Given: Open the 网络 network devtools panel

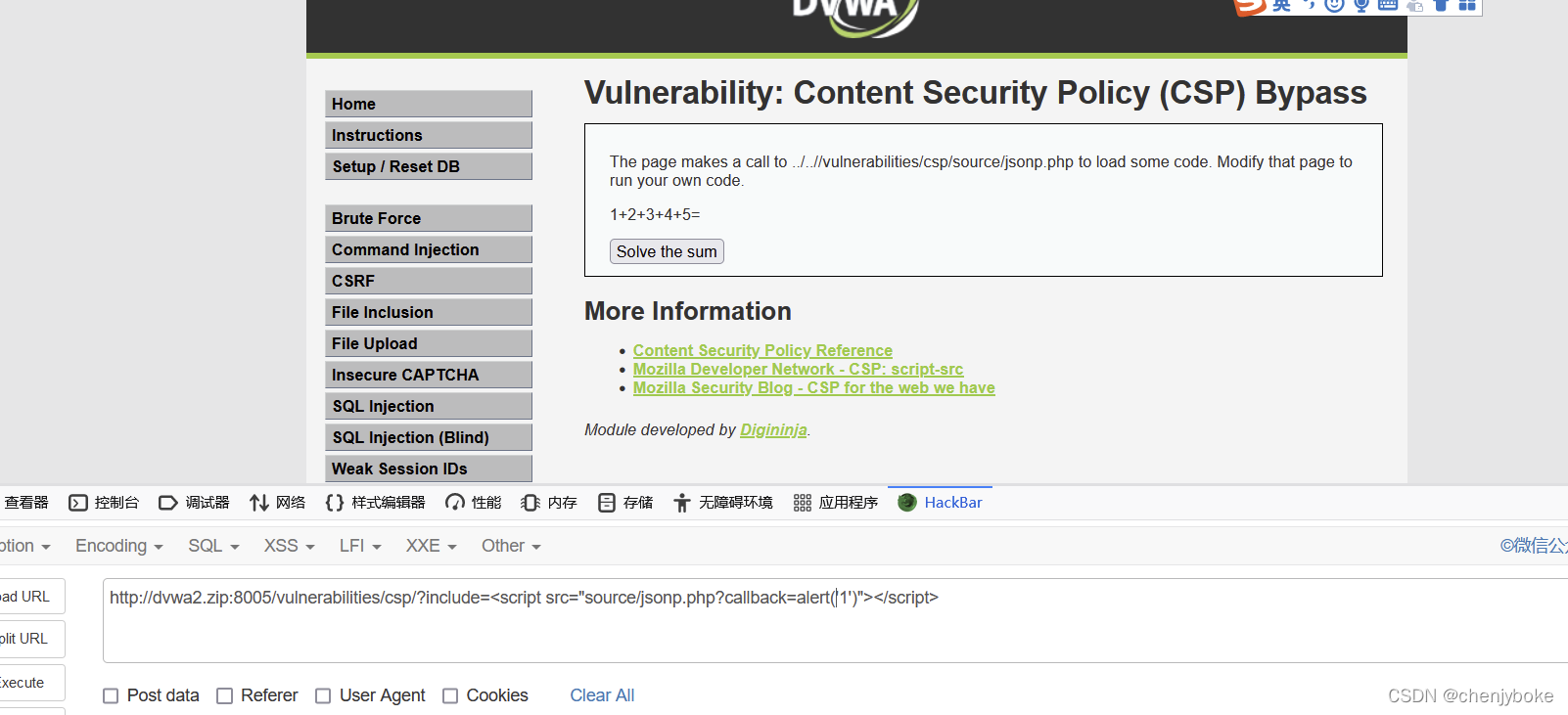Looking at the screenshot, I should [278, 503].
